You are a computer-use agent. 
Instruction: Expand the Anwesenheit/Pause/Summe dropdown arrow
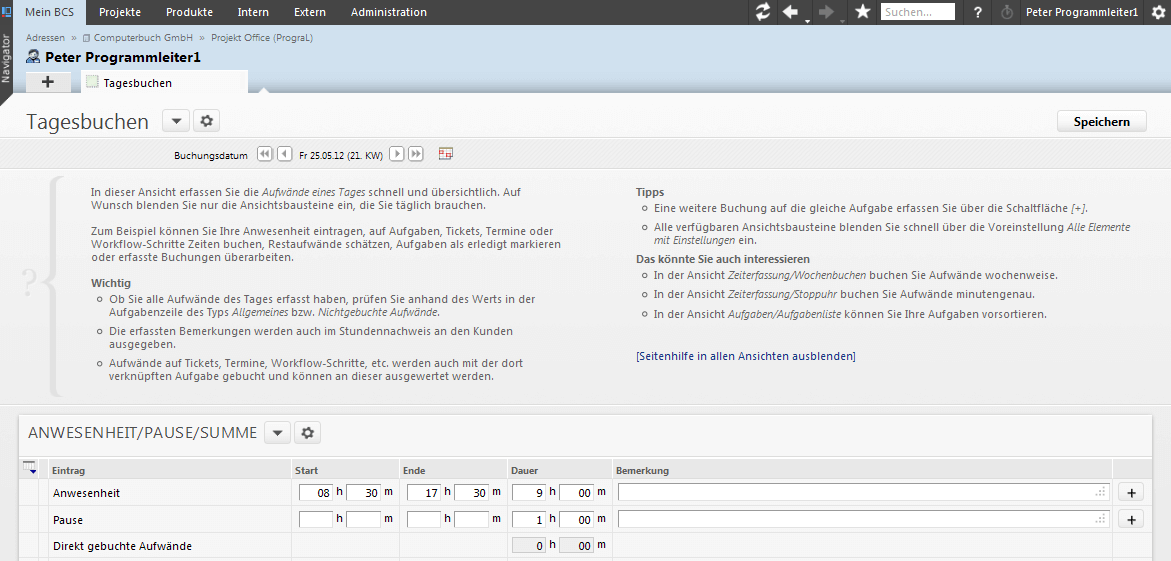tap(277, 433)
